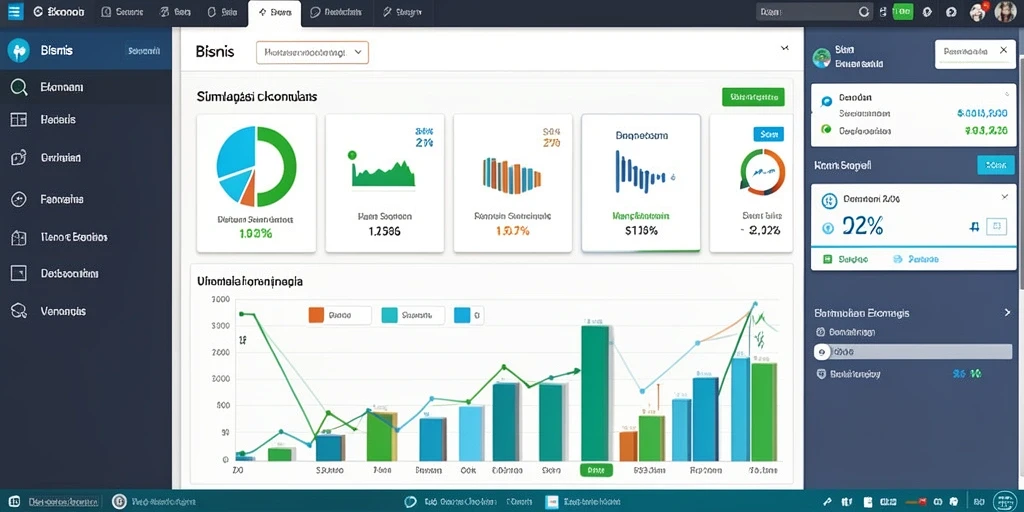Viewport: 1024px width, 512px height.
Task: Collapse the main panel using the top-right chevron
Action: pos(784,48)
